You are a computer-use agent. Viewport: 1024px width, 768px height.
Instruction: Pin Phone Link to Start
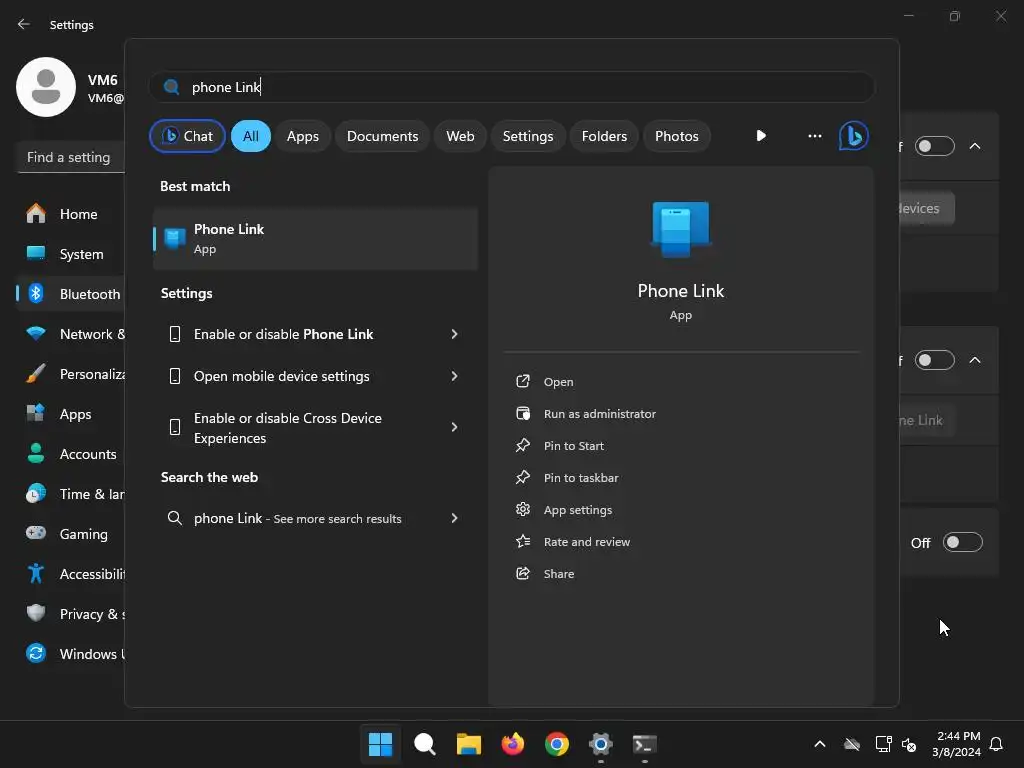(x=573, y=445)
